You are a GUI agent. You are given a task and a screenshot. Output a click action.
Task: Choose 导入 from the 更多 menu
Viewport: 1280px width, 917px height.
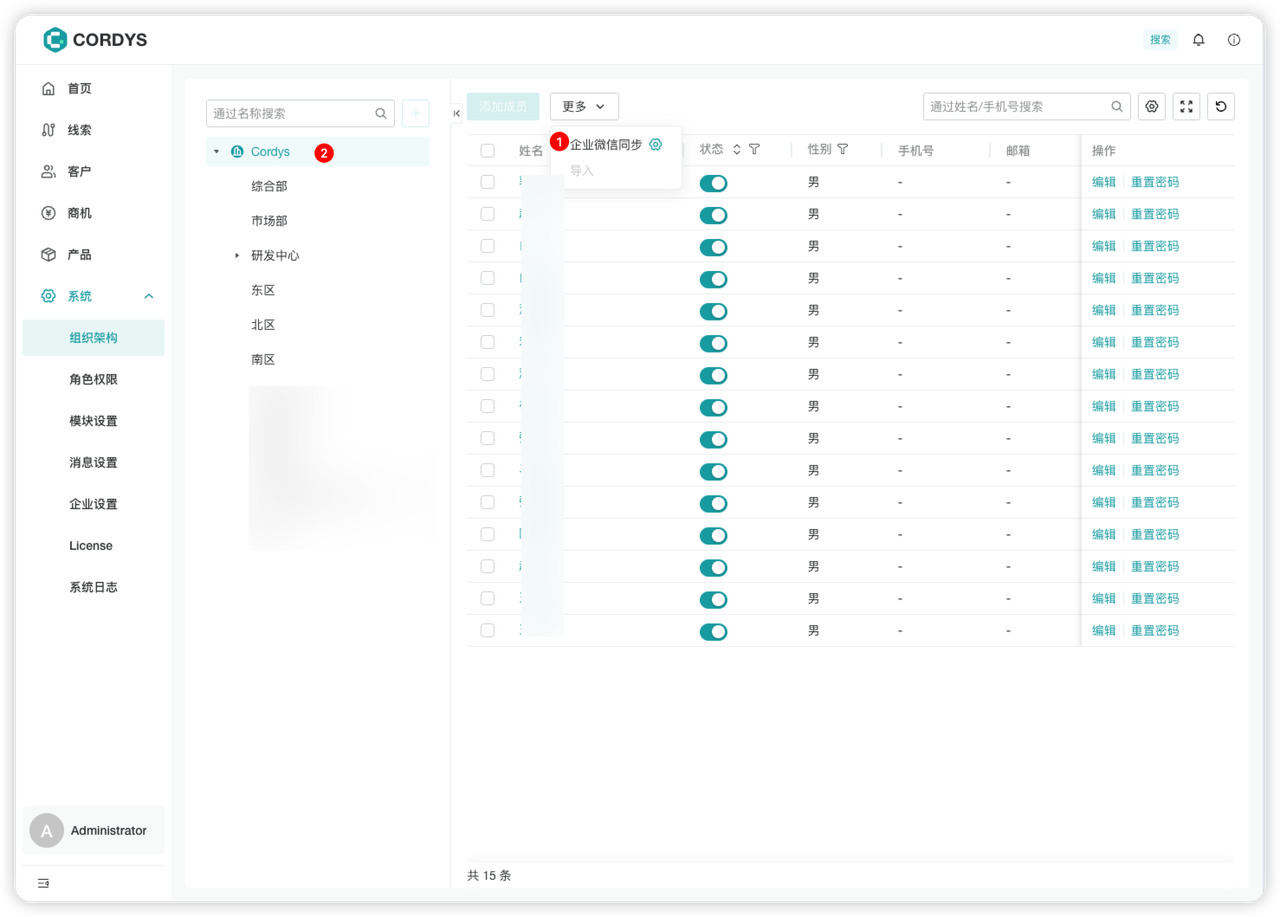582,171
